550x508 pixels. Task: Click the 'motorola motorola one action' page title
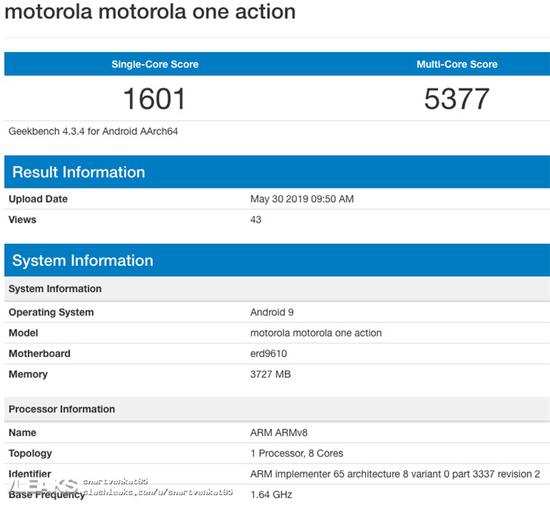(x=150, y=11)
